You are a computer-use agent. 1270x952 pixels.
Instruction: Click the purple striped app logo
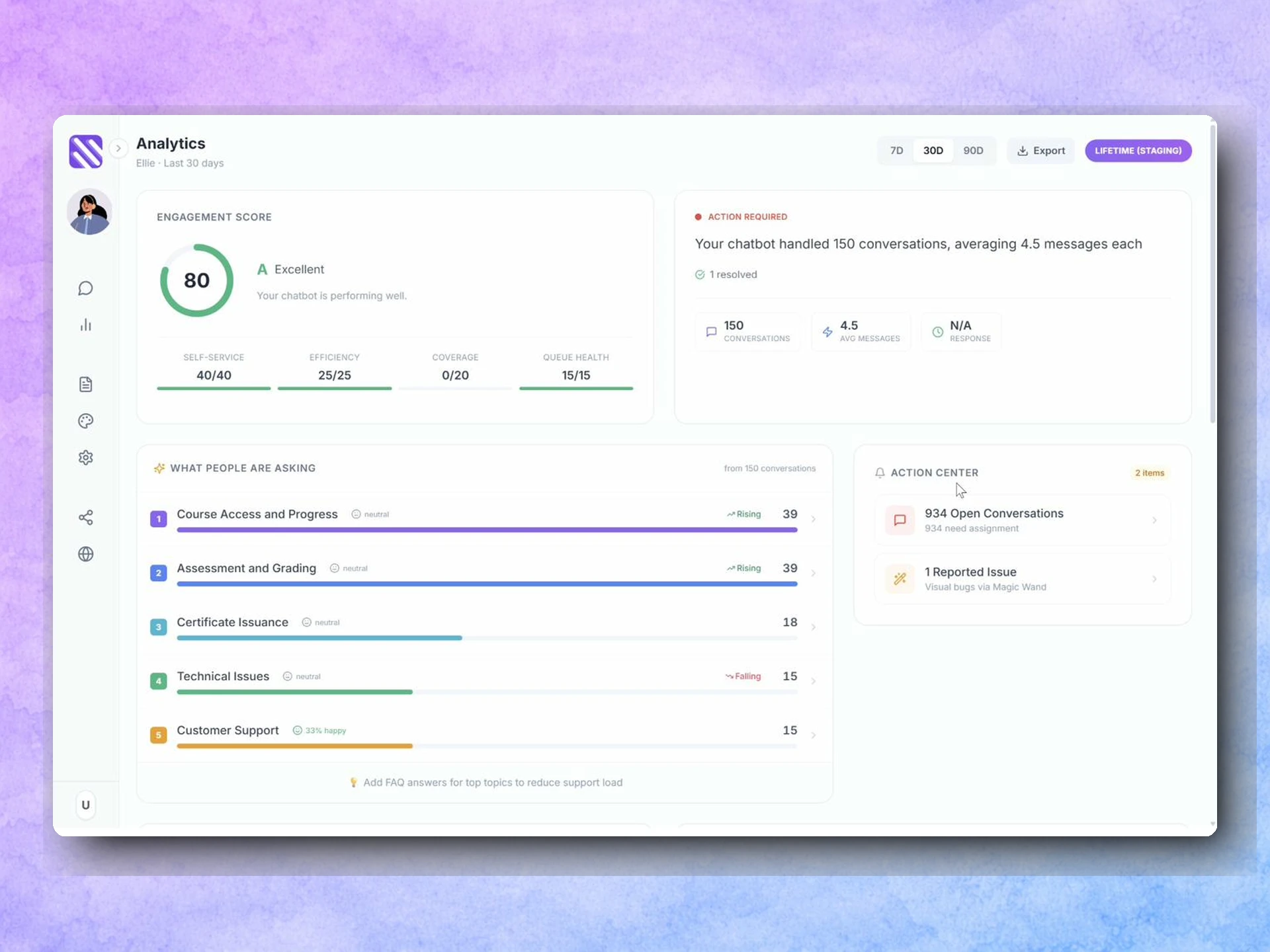(86, 151)
